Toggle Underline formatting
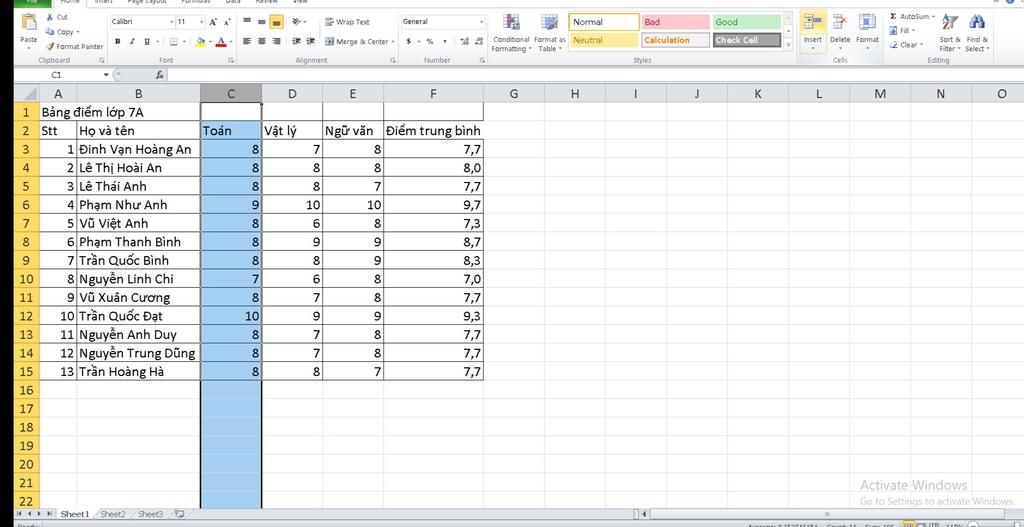The image size is (1024, 527). click(x=147, y=42)
